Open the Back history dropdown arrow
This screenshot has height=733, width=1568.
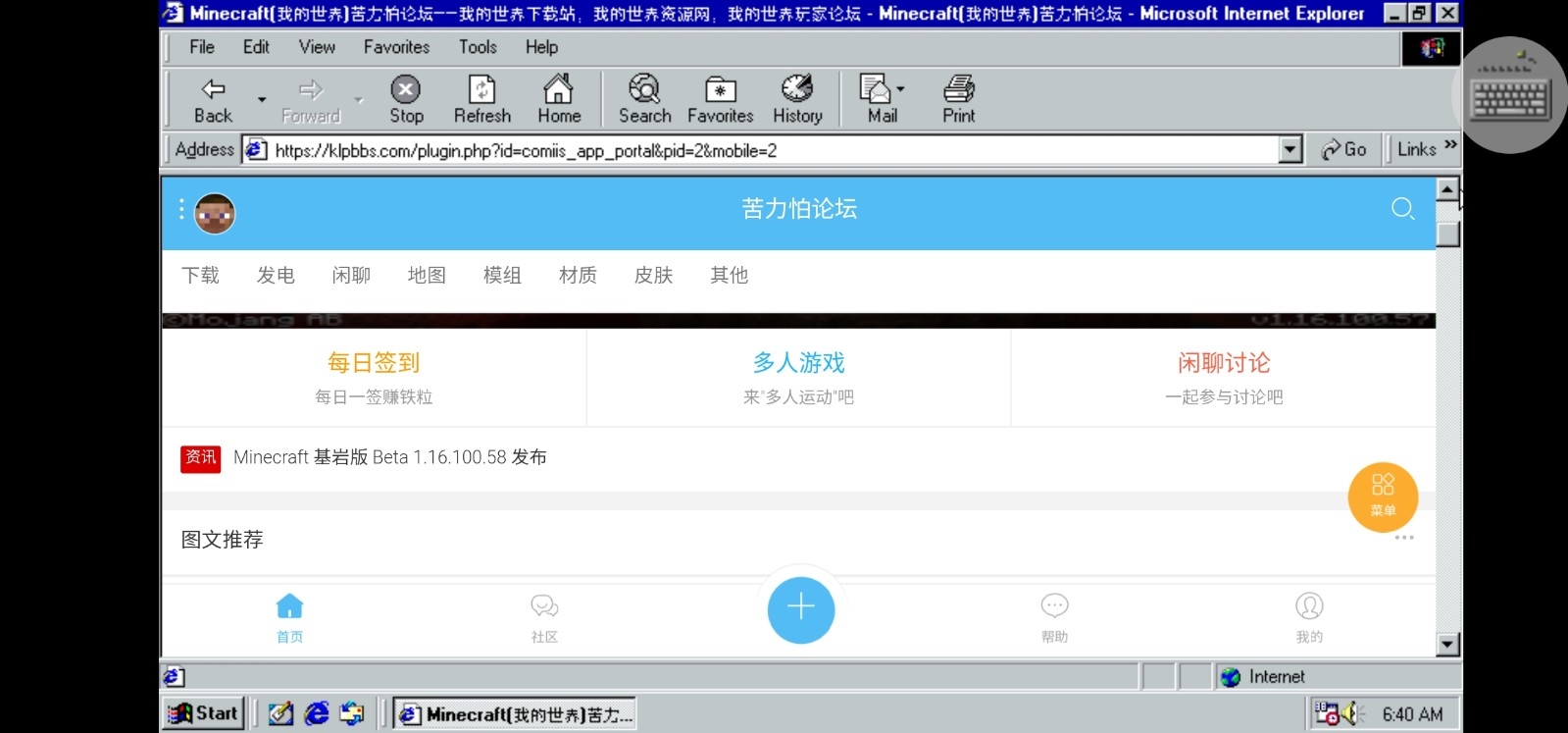262,100
